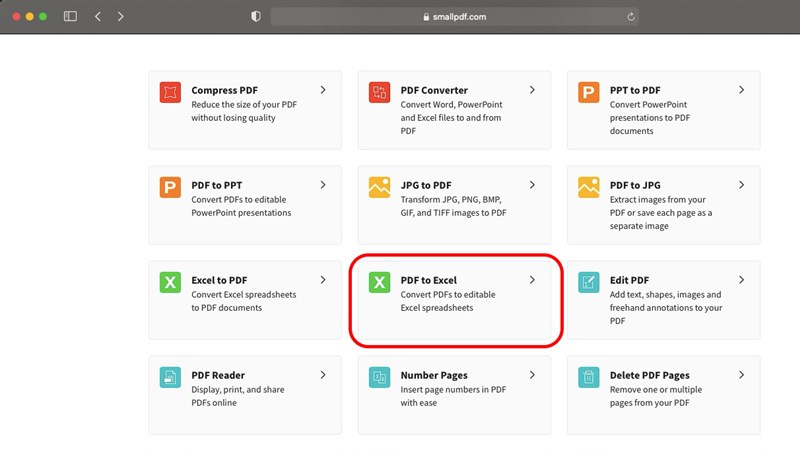Open the Excel to PDF title link
800x450 pixels.
pos(219,280)
